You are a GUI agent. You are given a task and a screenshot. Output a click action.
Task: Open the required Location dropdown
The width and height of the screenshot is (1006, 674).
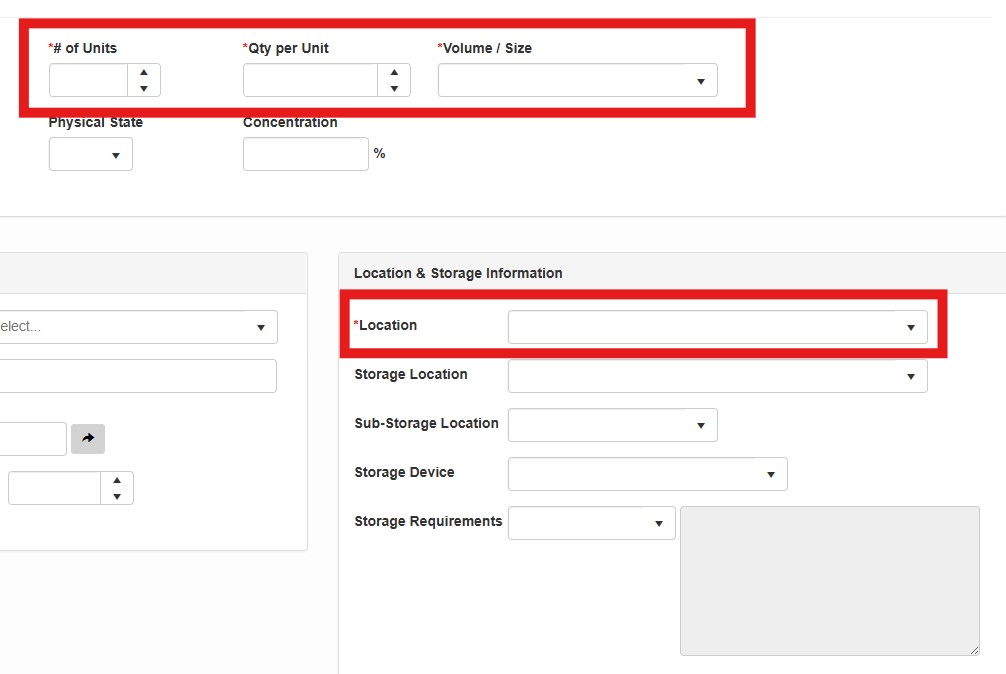(x=717, y=327)
